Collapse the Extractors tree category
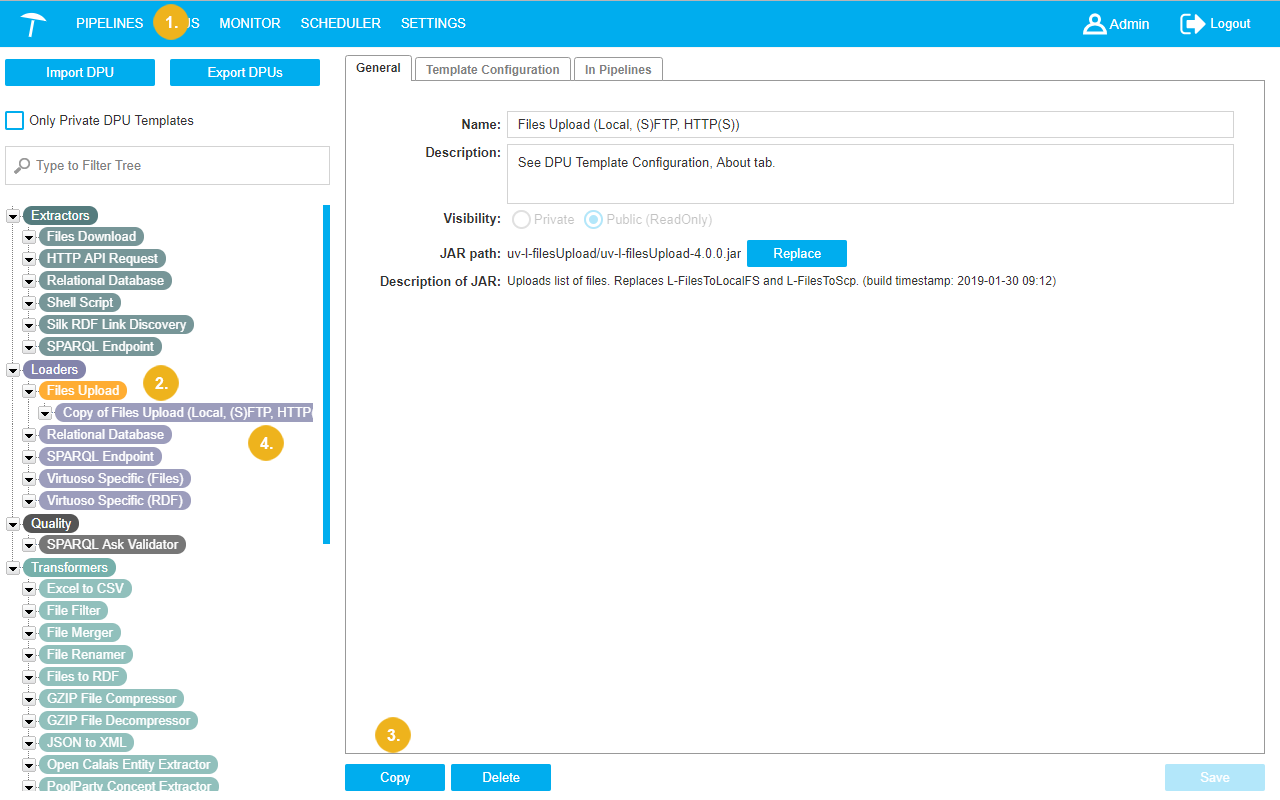This screenshot has height=800, width=1280. pyautogui.click(x=14, y=216)
